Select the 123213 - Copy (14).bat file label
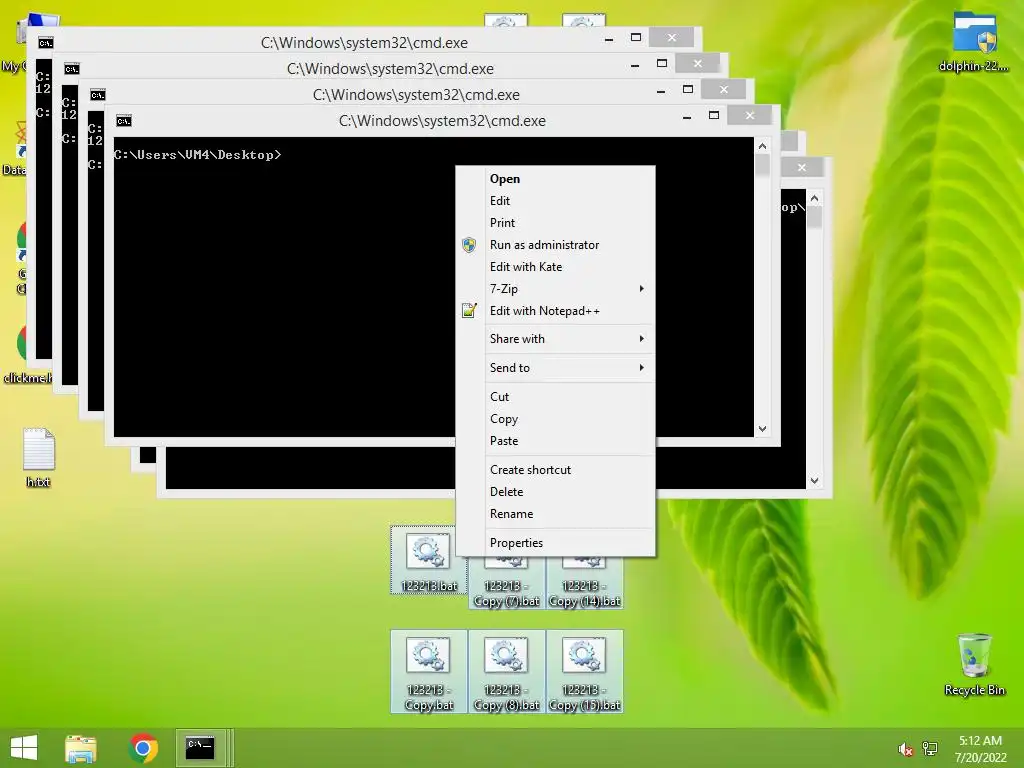1024x768 pixels. 585,594
